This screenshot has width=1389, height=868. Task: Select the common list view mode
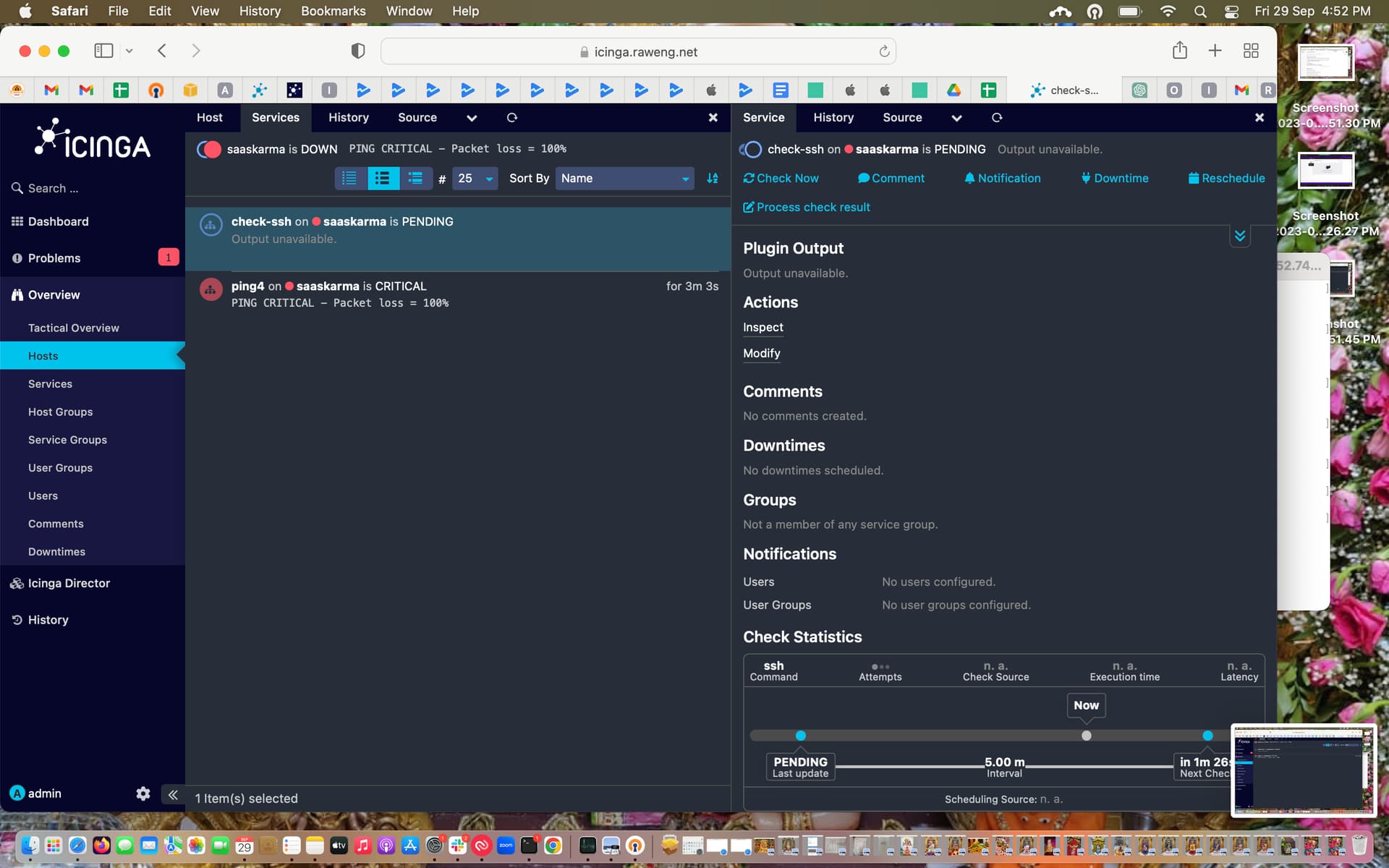pyautogui.click(x=383, y=178)
